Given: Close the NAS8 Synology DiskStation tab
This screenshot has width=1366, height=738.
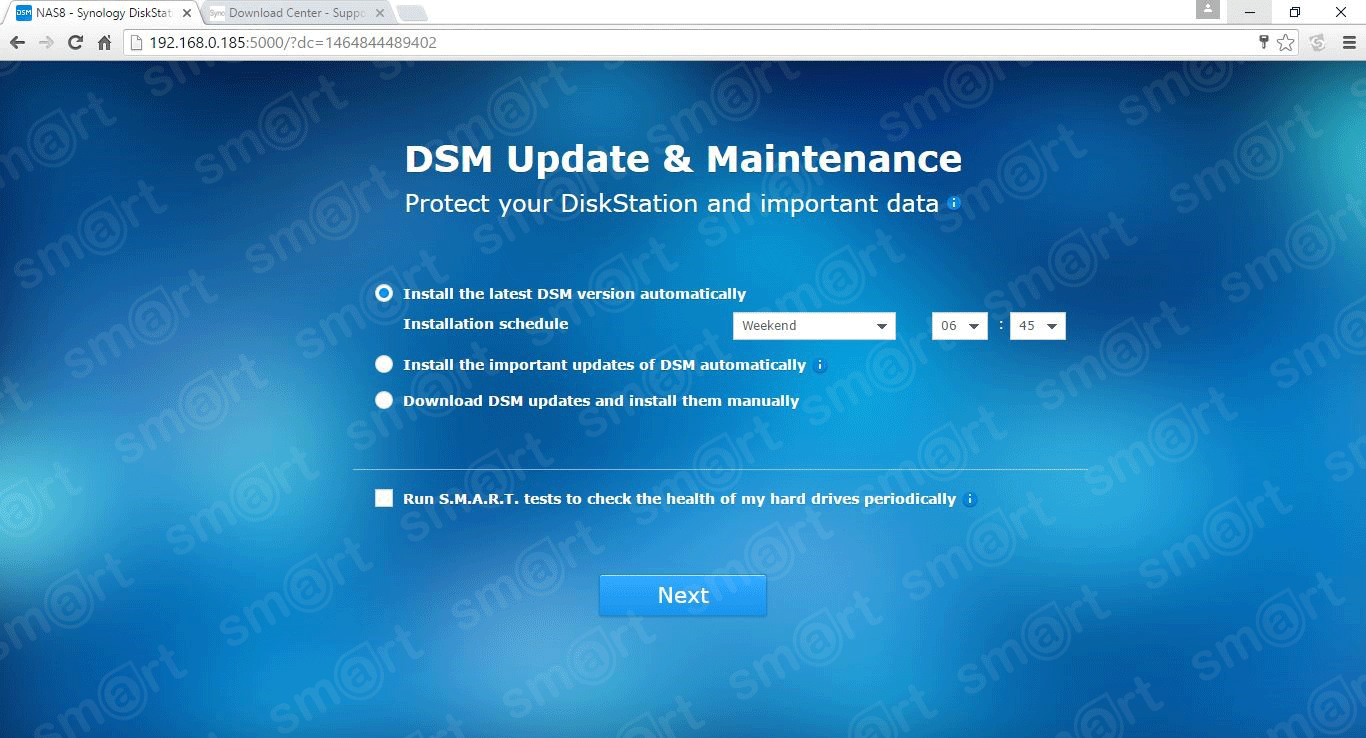Looking at the screenshot, I should click(x=187, y=13).
